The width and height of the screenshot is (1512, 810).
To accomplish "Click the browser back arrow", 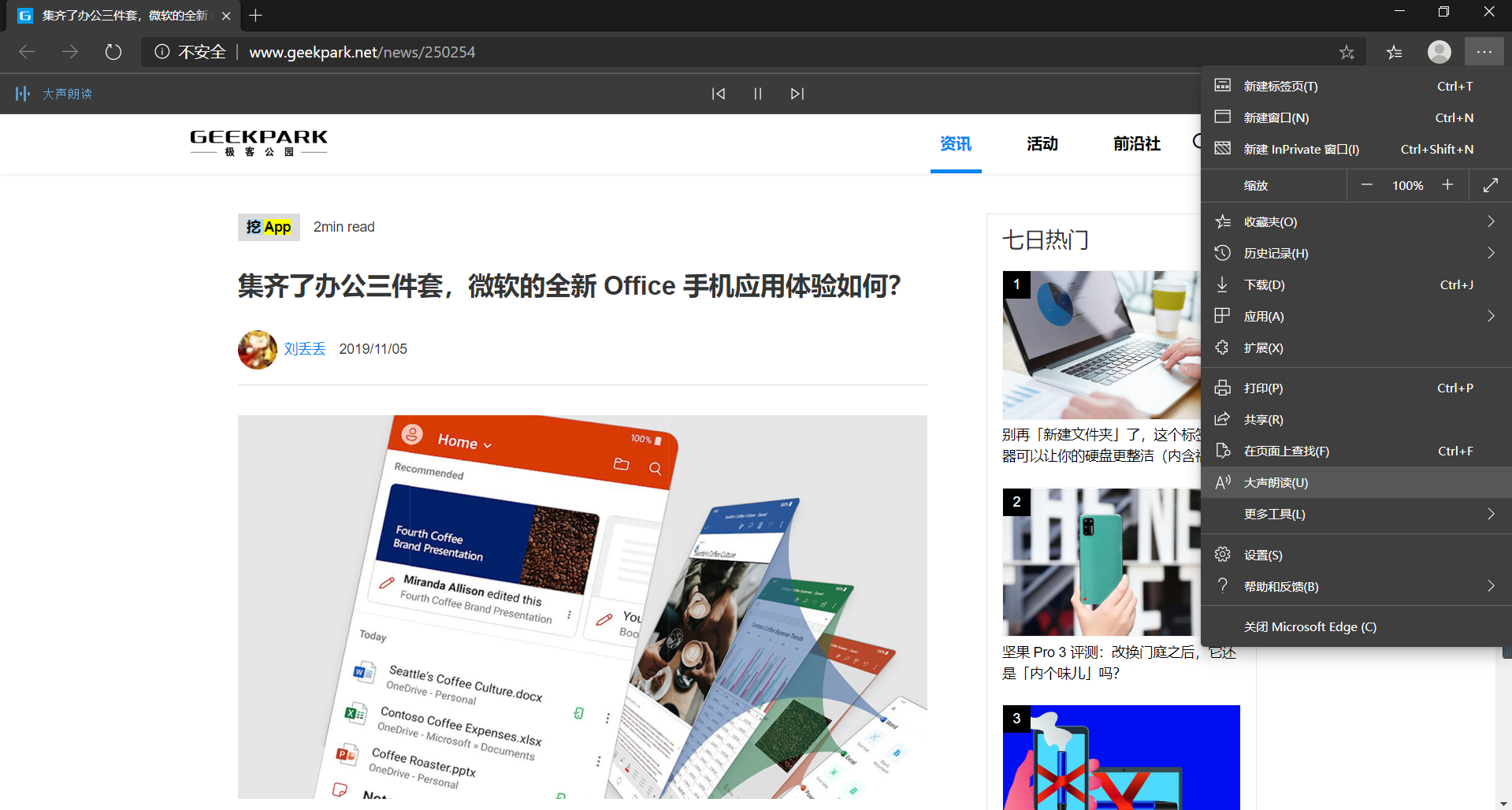I will 27,52.
